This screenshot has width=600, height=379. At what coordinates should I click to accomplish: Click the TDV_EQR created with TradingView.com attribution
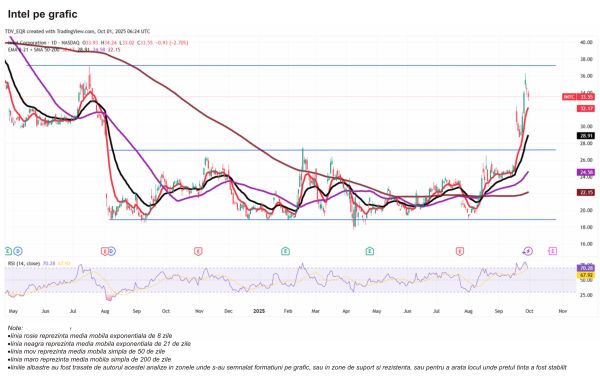(x=77, y=31)
